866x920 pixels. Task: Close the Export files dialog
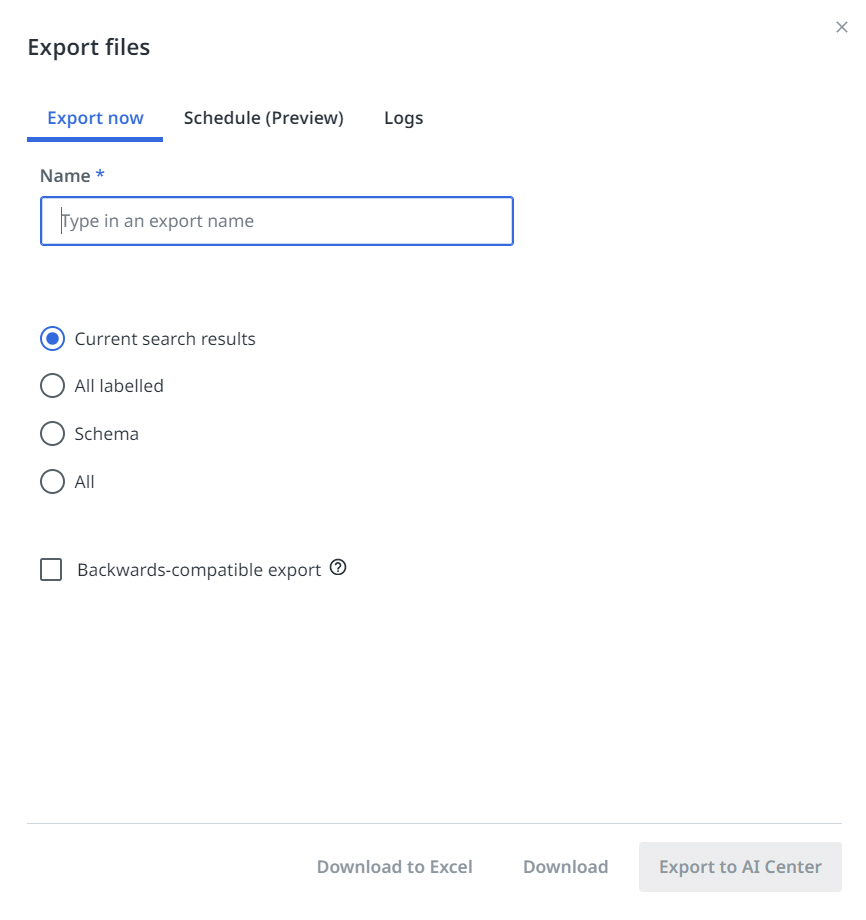[841, 28]
